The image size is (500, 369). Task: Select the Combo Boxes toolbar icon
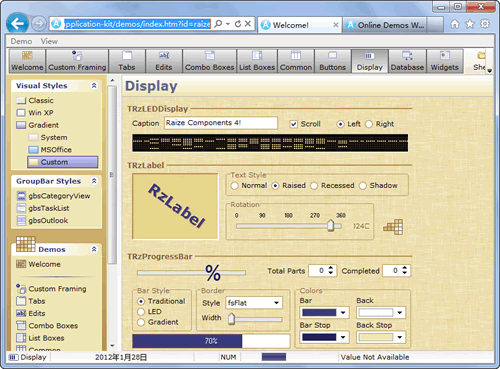210,61
